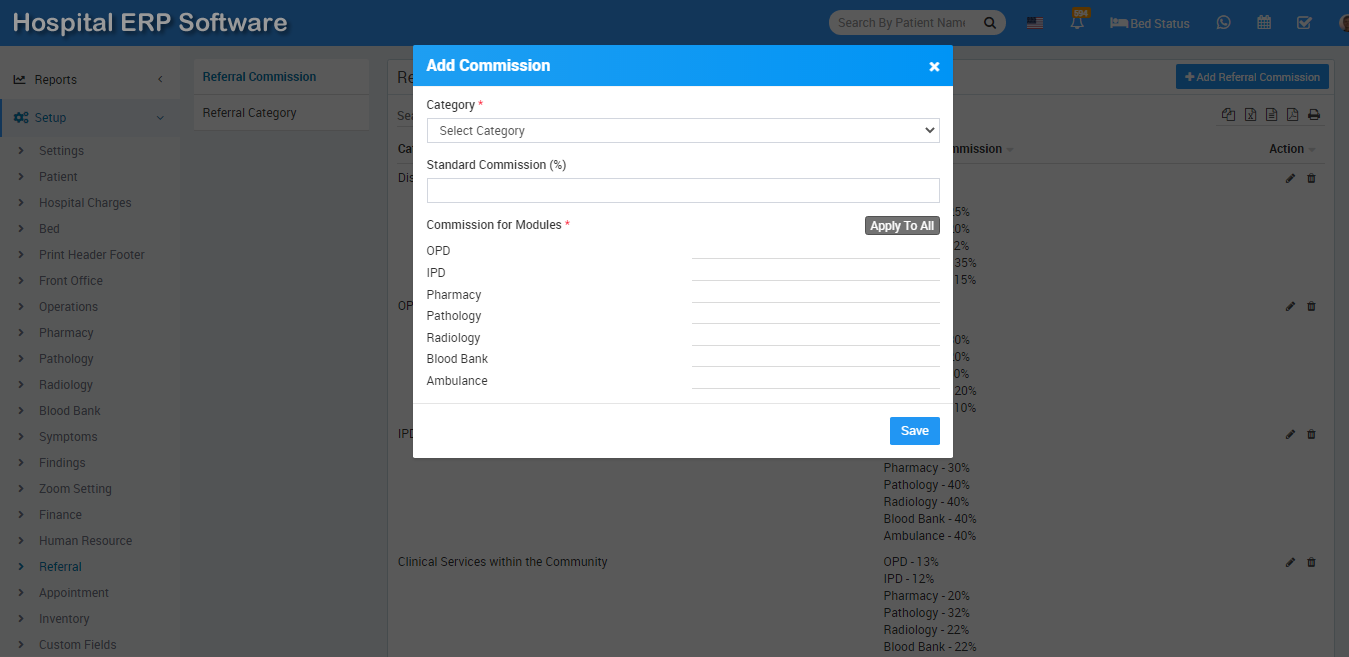Click the WhatsApp icon in header

click(1223, 23)
